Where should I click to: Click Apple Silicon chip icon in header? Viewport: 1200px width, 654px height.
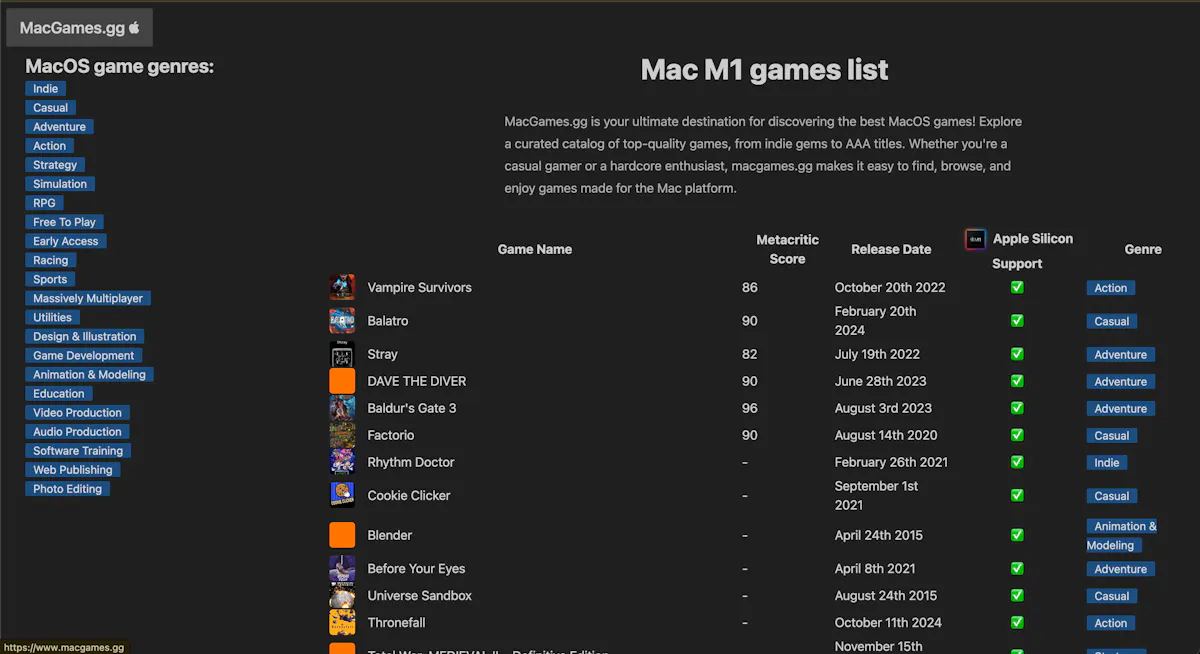(x=975, y=239)
